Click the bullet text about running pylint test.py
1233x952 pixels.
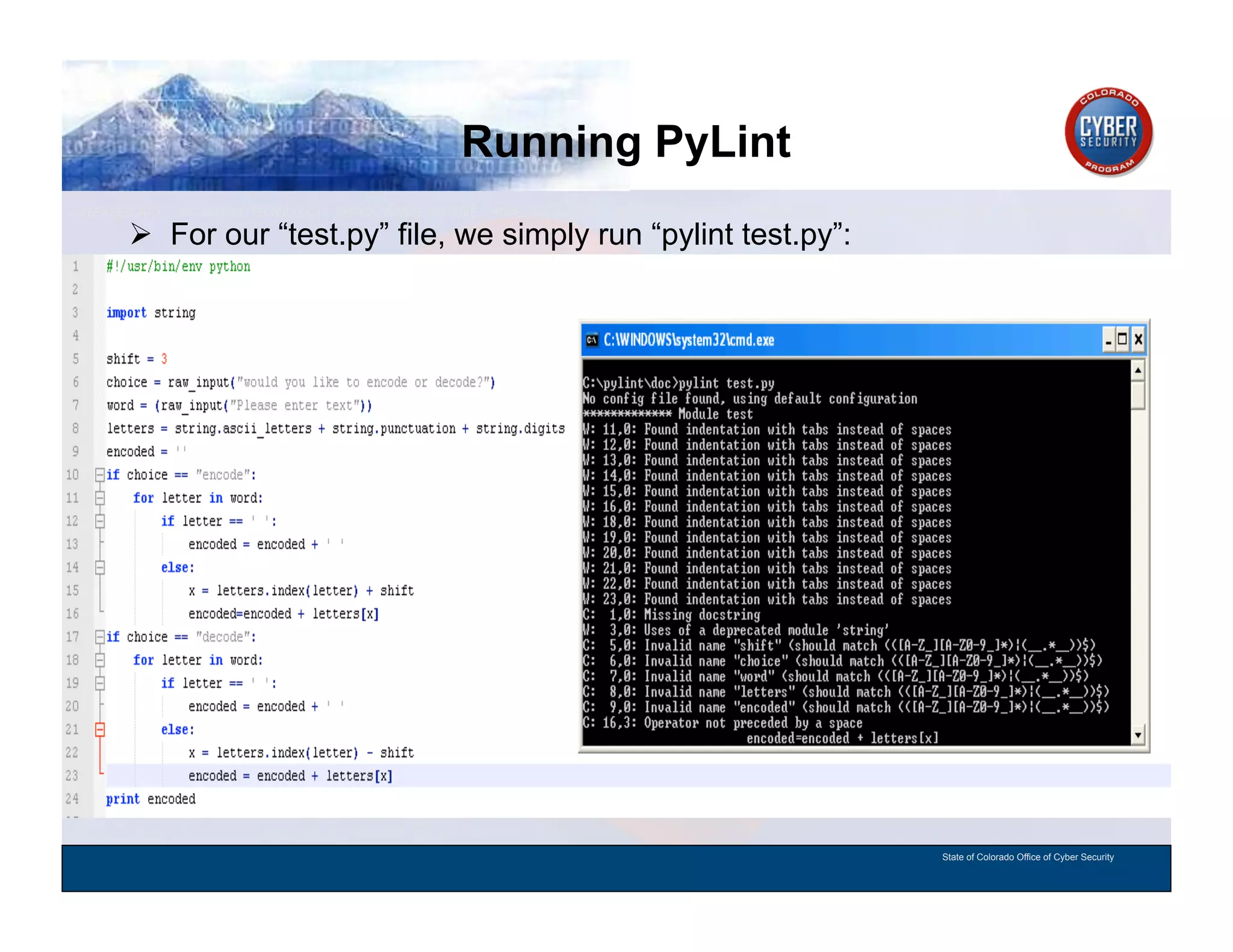[511, 234]
